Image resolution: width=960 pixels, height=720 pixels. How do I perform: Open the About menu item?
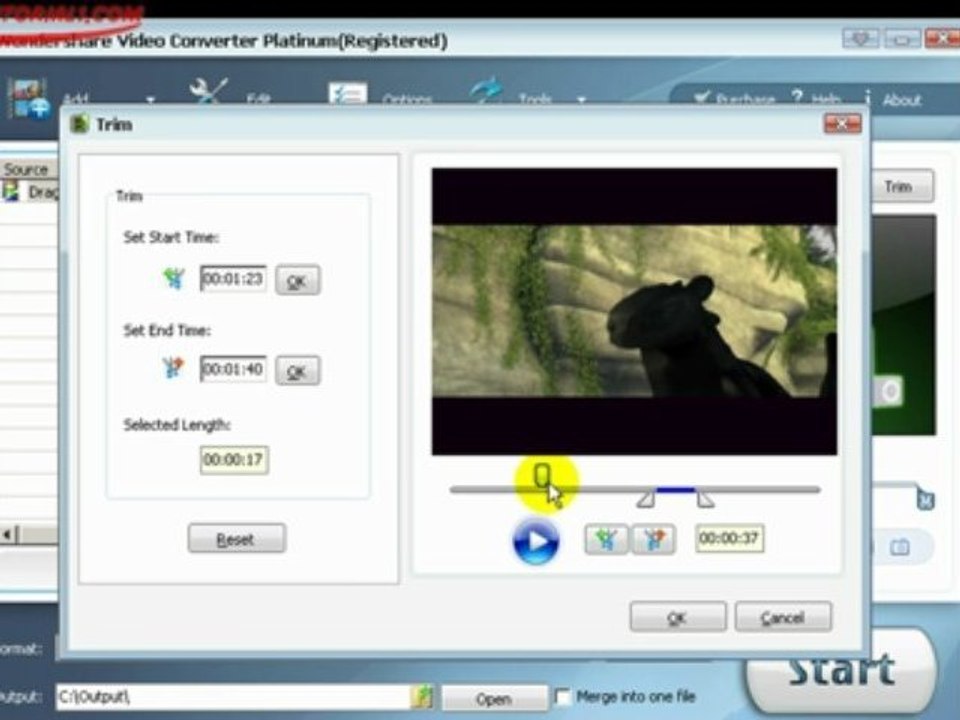click(894, 99)
